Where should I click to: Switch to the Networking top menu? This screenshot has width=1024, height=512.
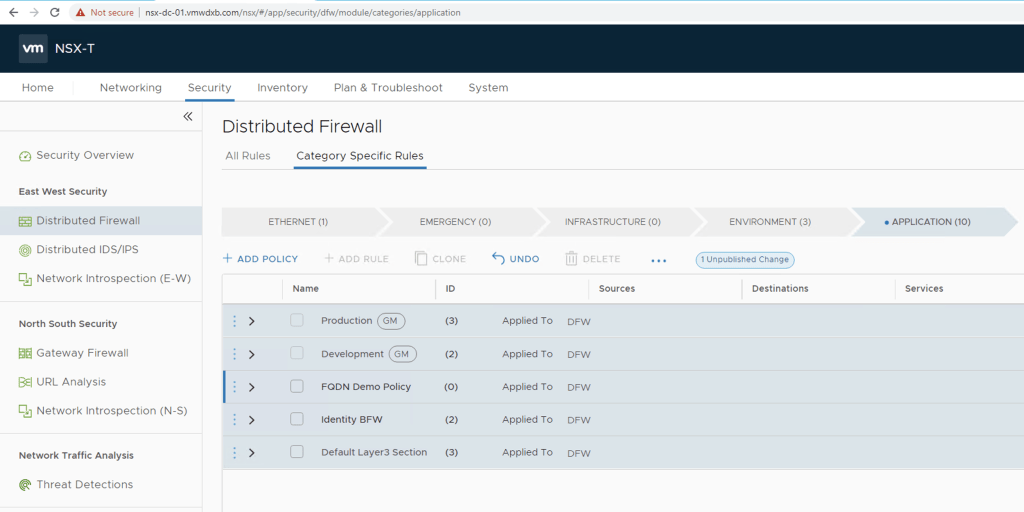[x=130, y=88]
